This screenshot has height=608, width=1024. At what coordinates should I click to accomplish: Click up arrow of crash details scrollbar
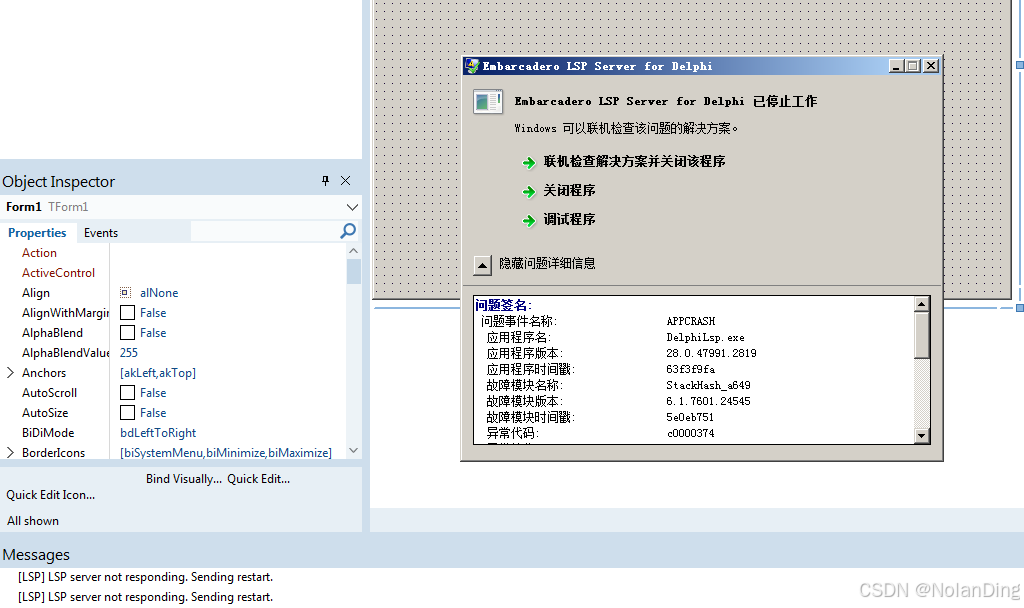click(x=921, y=304)
